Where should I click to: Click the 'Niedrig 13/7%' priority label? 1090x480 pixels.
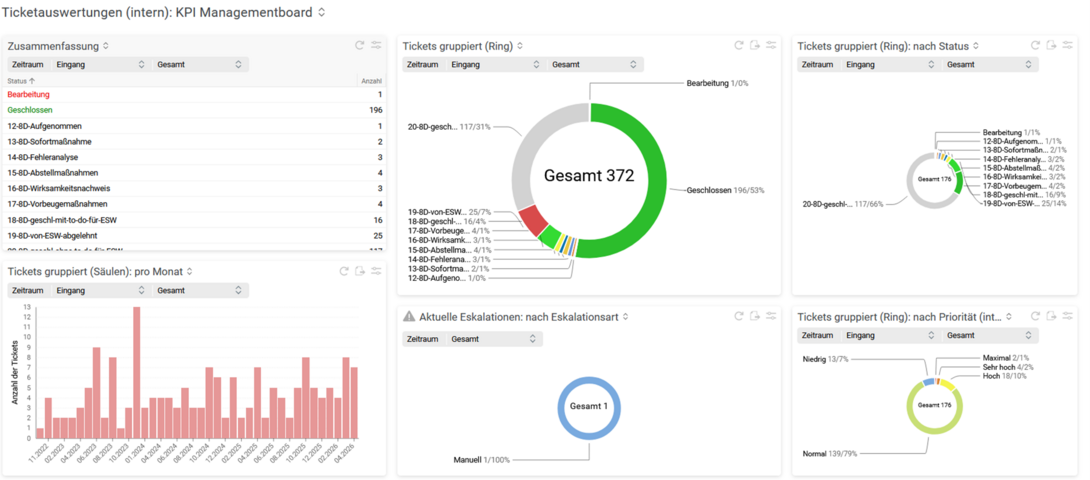[x=824, y=359]
